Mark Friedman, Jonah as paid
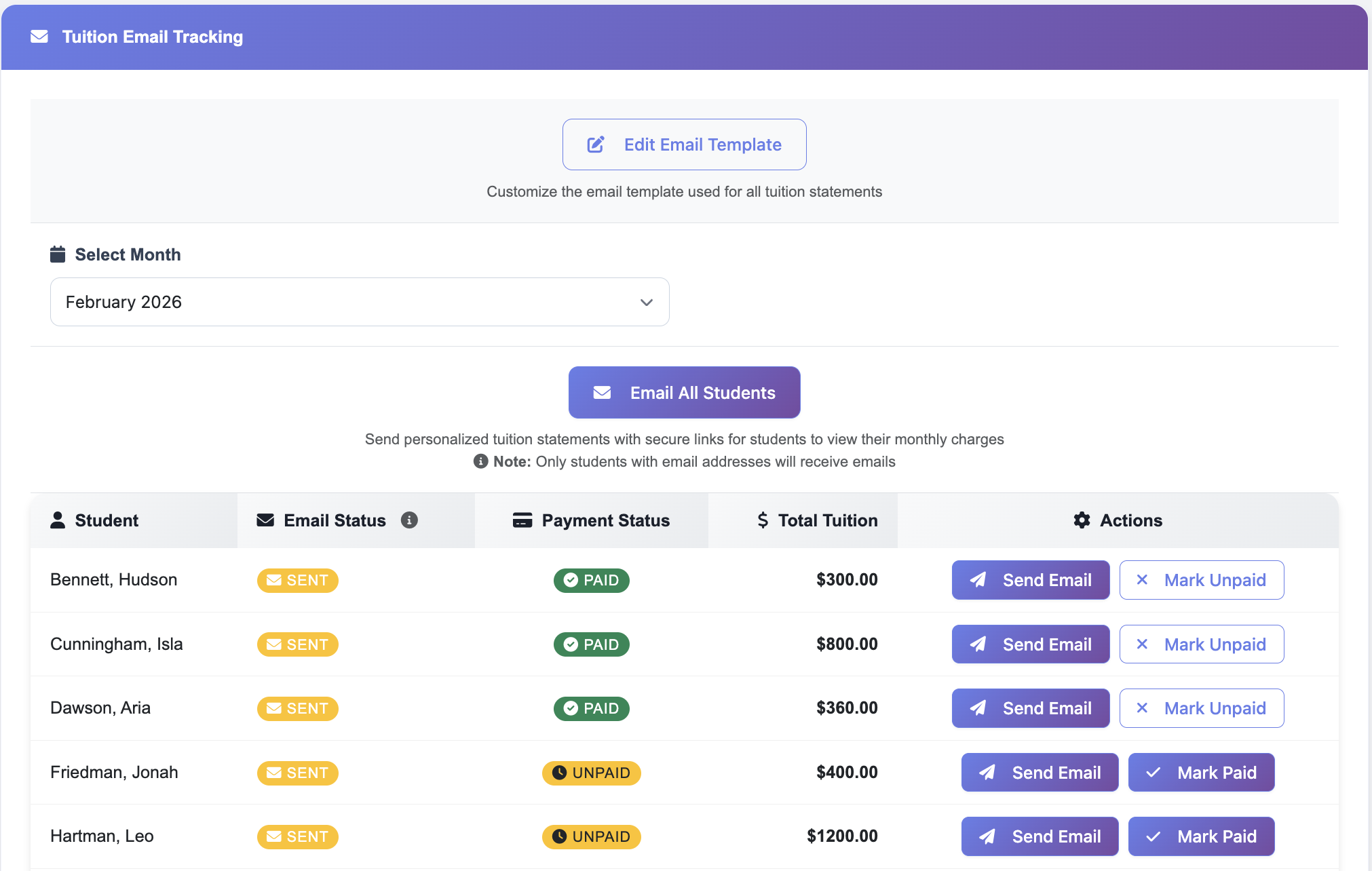This screenshot has width=1372, height=871. click(1201, 773)
